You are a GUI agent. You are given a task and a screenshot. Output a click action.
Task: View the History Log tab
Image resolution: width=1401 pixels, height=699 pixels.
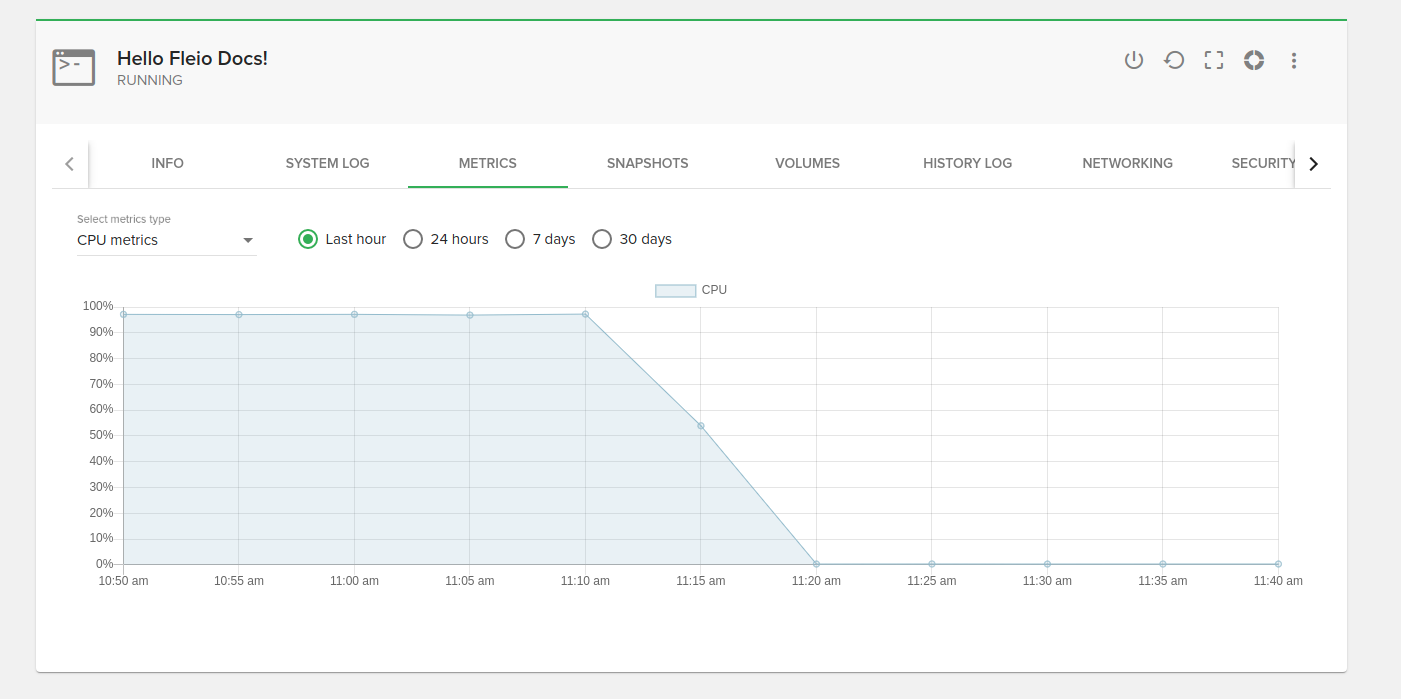(x=968, y=163)
